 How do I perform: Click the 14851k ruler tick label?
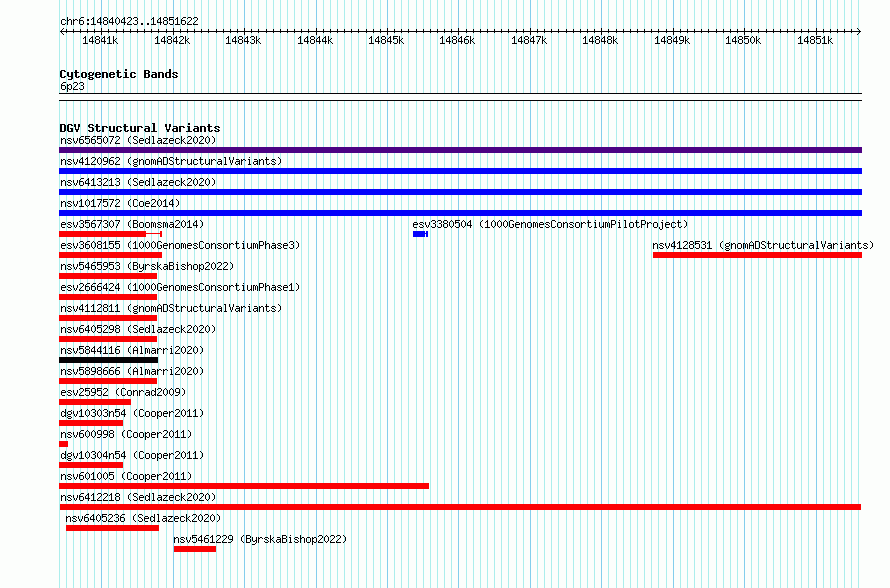point(815,40)
